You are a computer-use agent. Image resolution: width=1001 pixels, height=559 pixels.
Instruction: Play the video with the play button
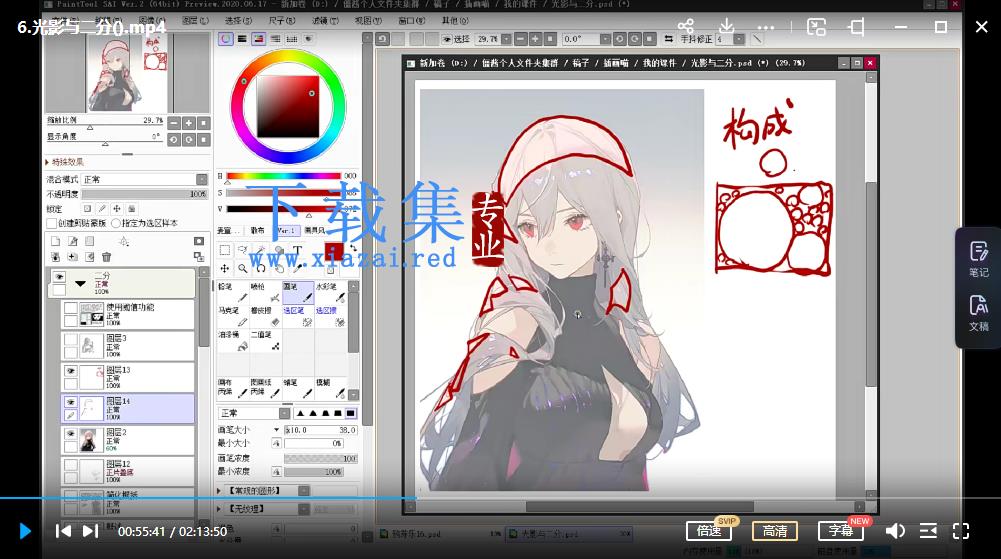(25, 531)
